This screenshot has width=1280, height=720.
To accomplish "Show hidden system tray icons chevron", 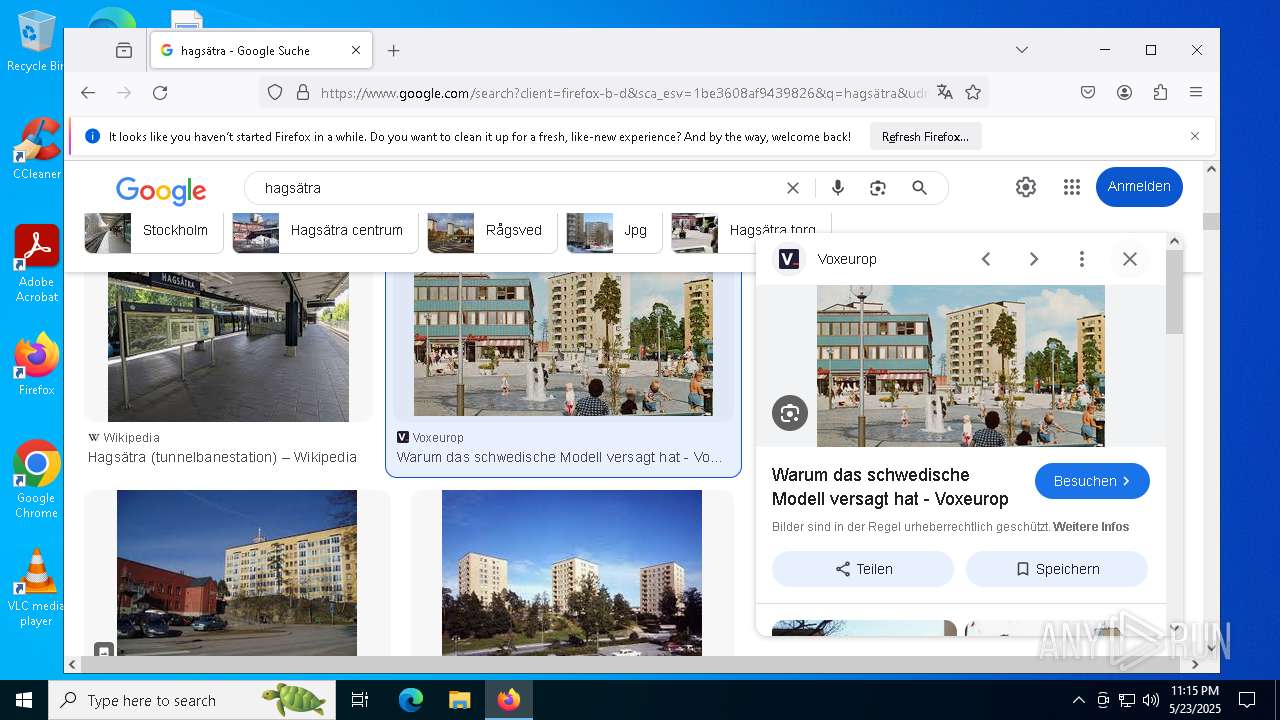I will 1078,700.
